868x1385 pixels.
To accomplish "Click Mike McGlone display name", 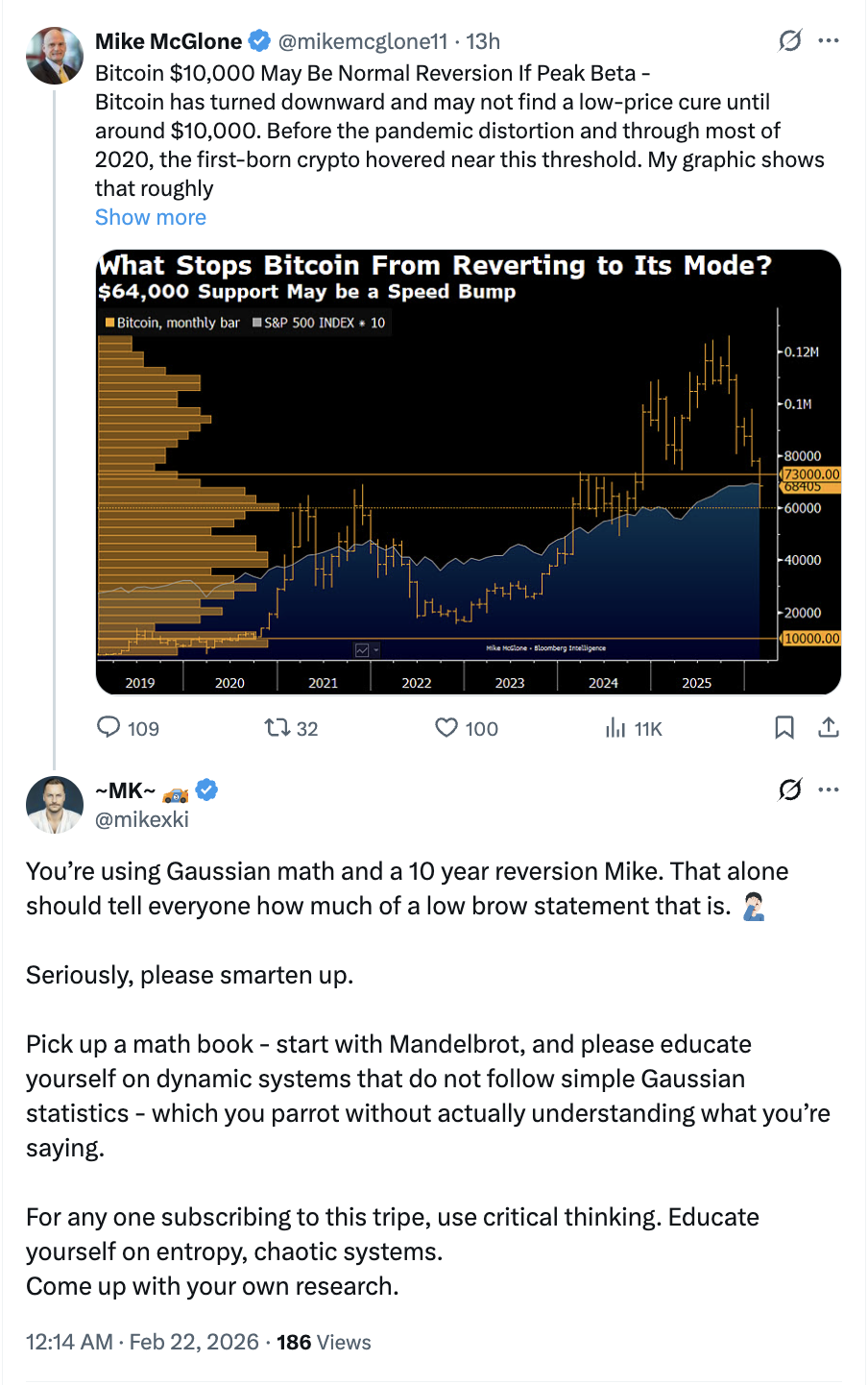I will 168,41.
